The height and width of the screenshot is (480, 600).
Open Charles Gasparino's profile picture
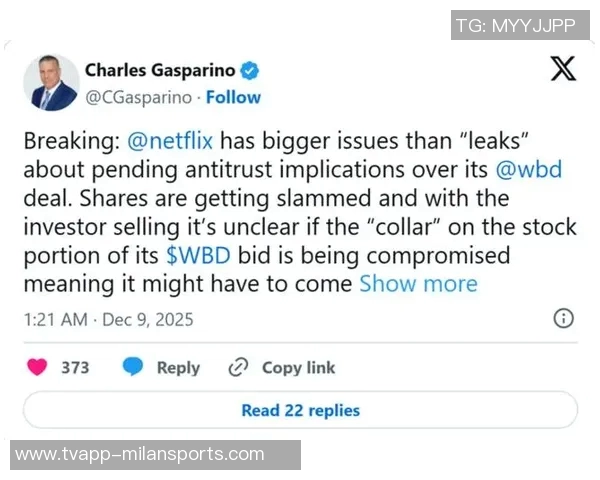[x=51, y=82]
